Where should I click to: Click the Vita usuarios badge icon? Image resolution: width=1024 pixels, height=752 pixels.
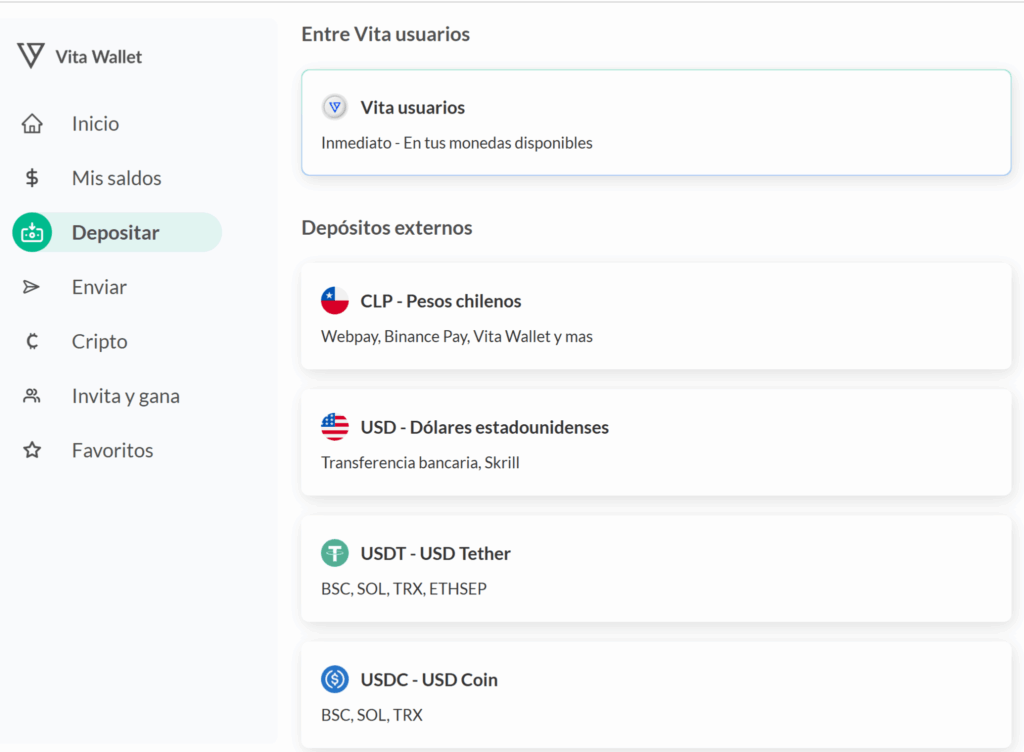[335, 107]
